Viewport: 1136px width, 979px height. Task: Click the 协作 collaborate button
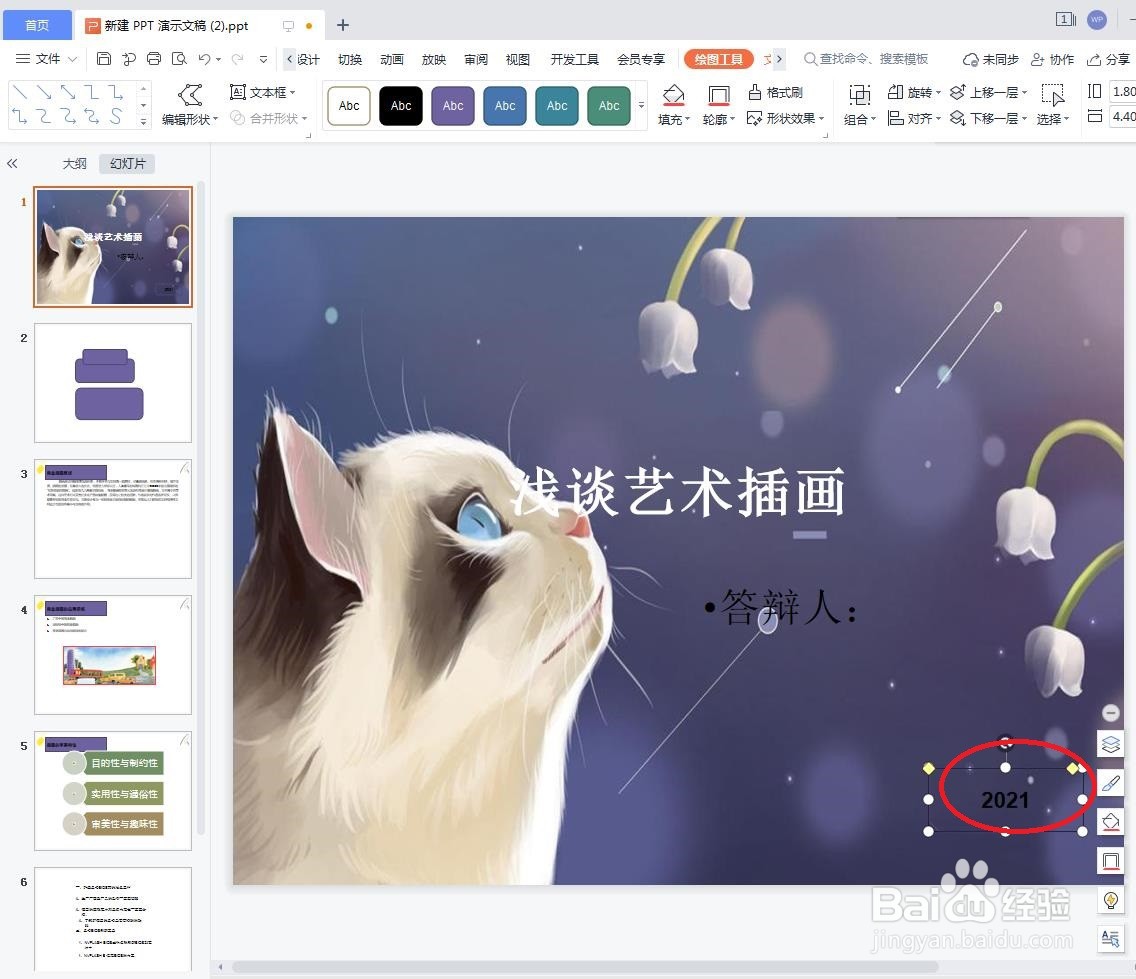1053,59
